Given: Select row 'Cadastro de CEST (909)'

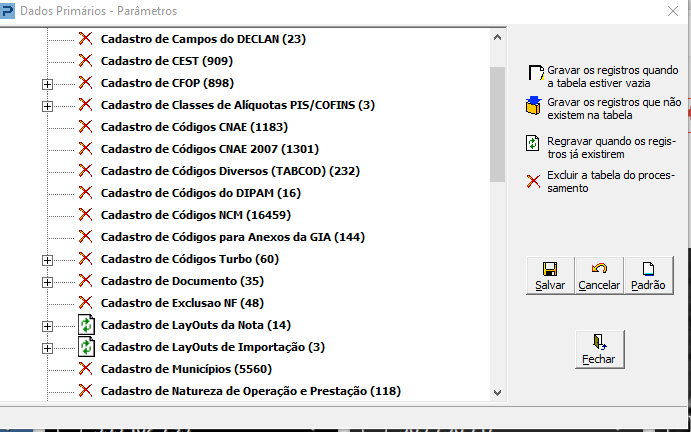Looking at the screenshot, I should click(167, 61).
